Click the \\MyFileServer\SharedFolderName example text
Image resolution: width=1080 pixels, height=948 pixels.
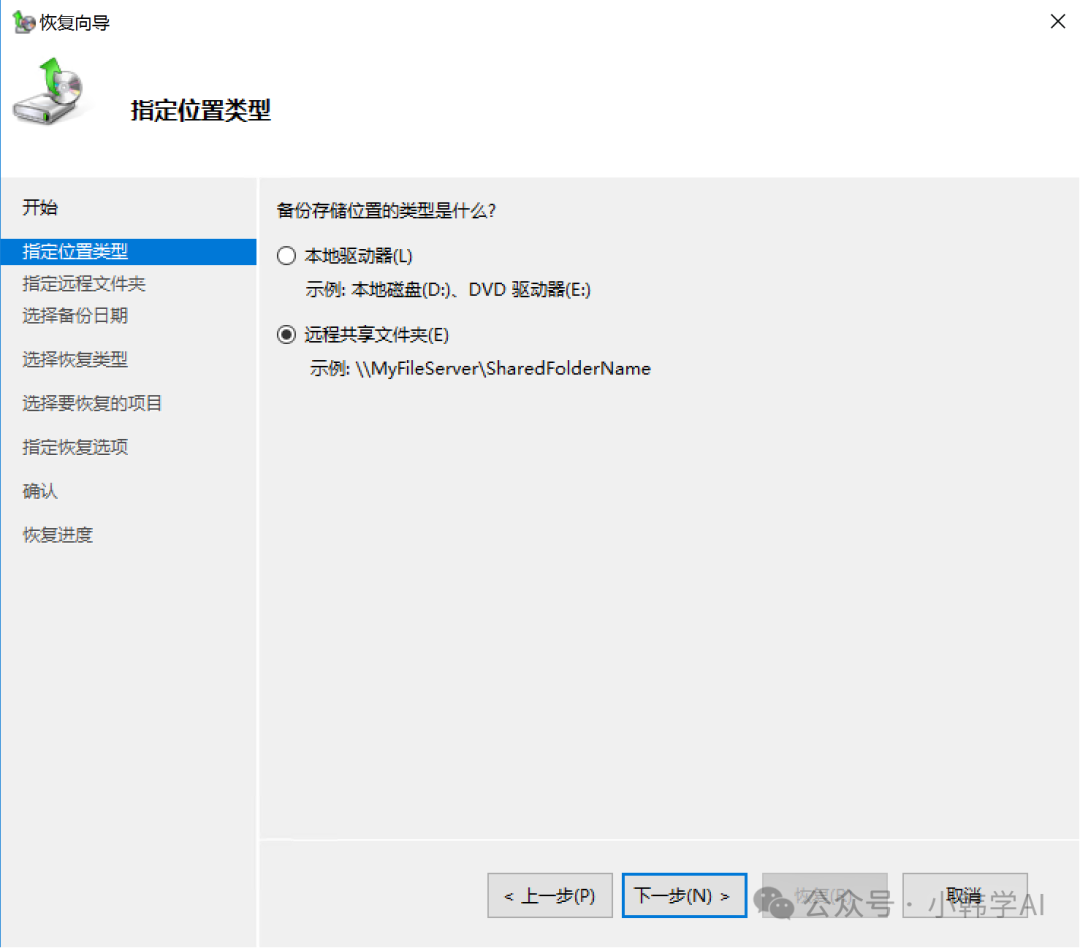(502, 369)
